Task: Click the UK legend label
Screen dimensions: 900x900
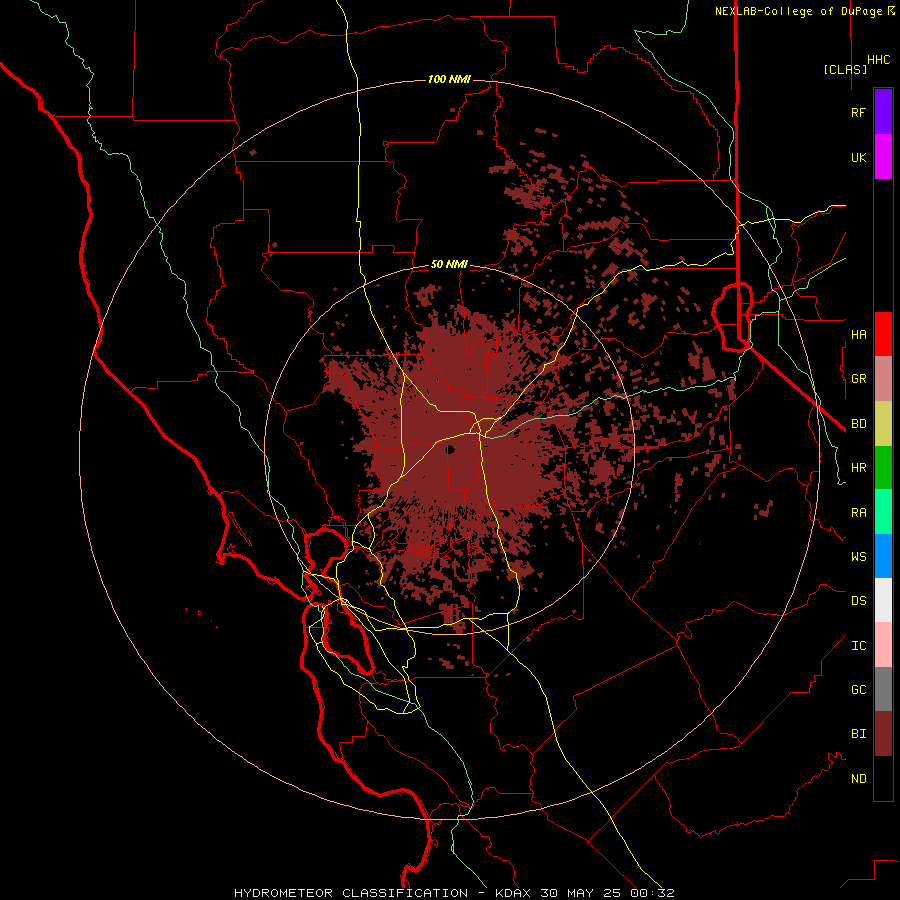Action: (x=858, y=157)
